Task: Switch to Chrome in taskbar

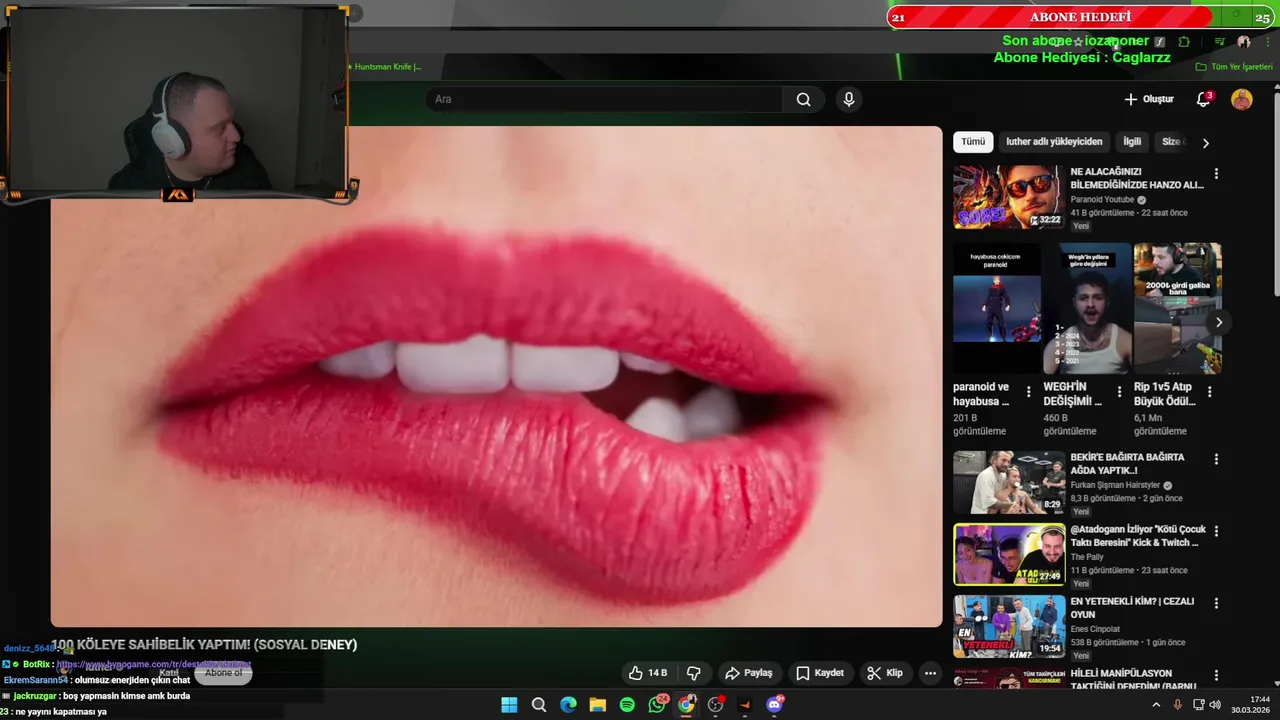Action: point(686,705)
